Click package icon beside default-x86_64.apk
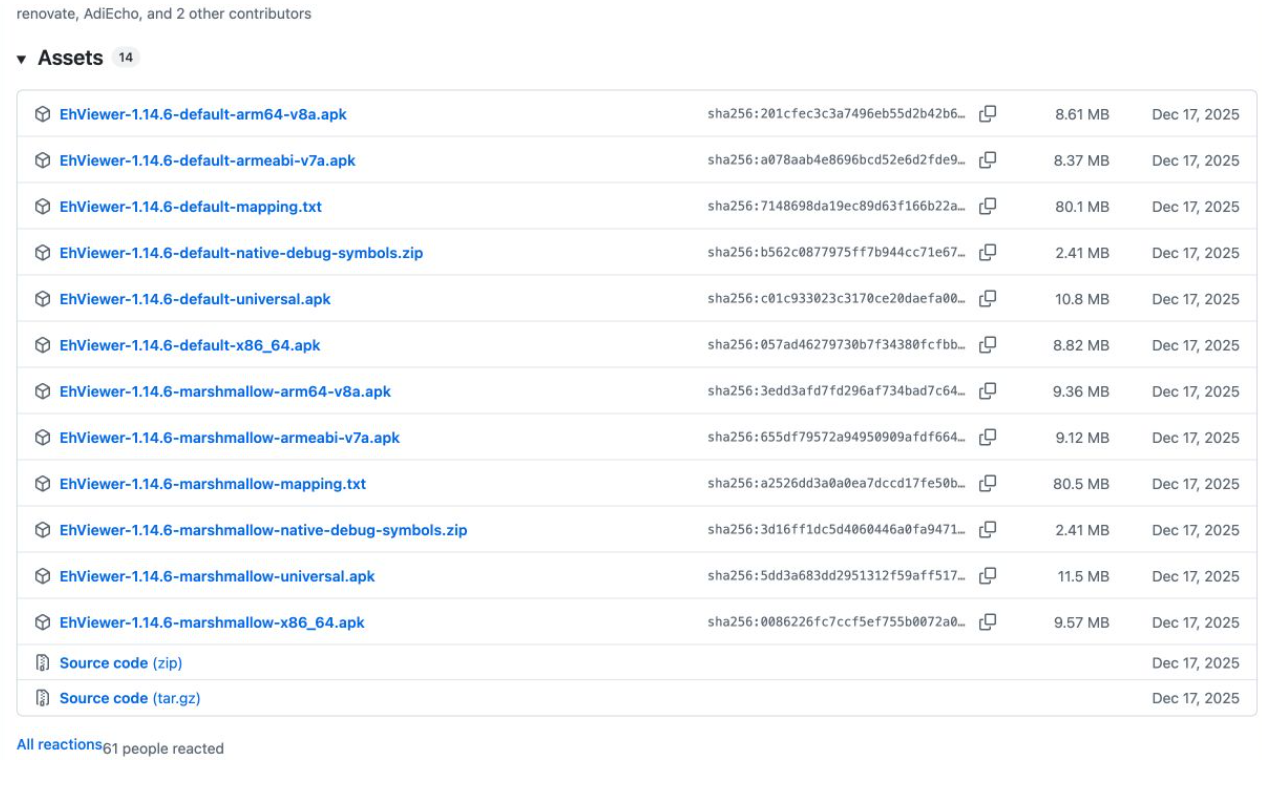Image resolution: width=1262 pixels, height=792 pixels. pos(42,345)
